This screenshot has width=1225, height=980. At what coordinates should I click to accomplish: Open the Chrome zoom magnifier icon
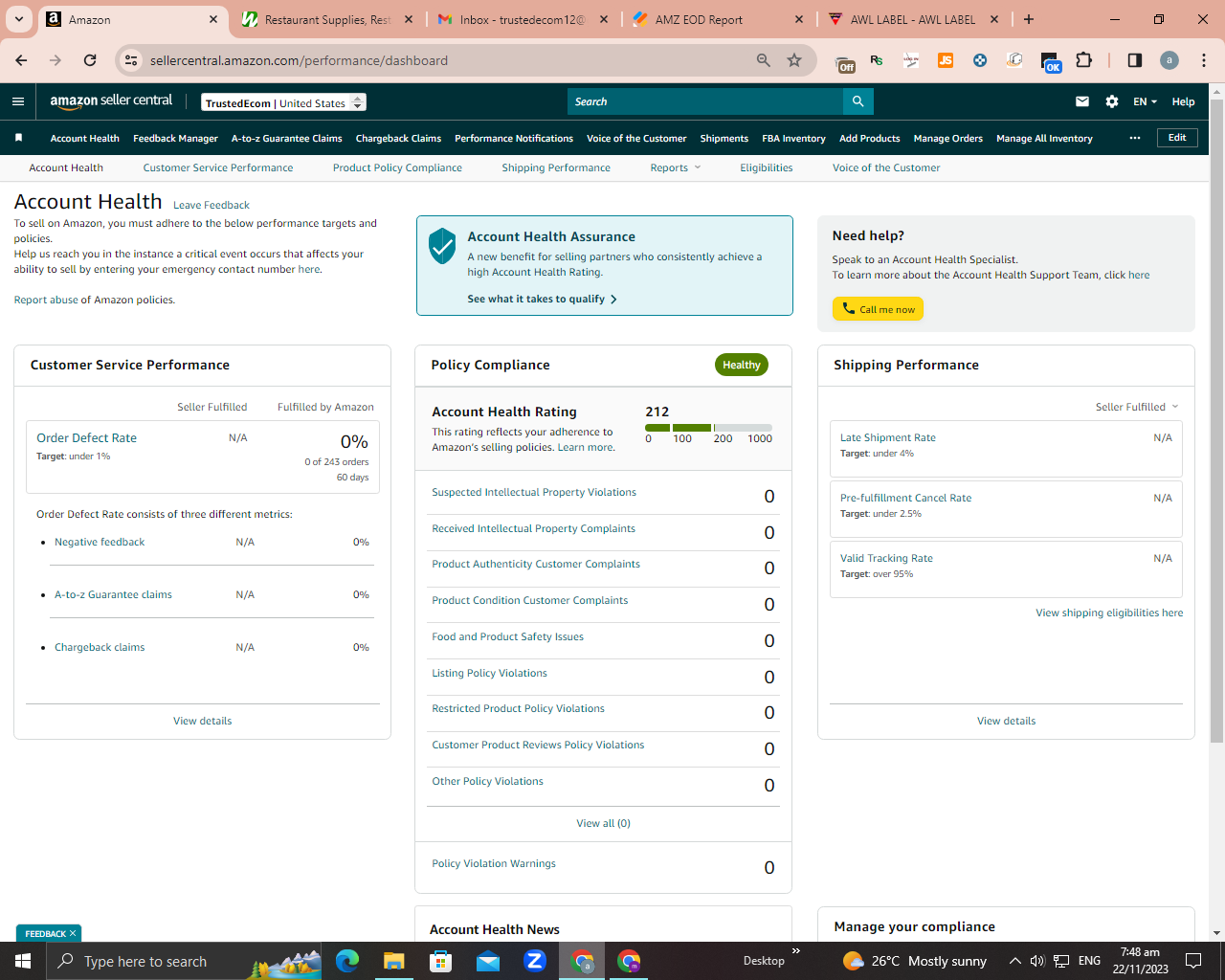pos(764,60)
